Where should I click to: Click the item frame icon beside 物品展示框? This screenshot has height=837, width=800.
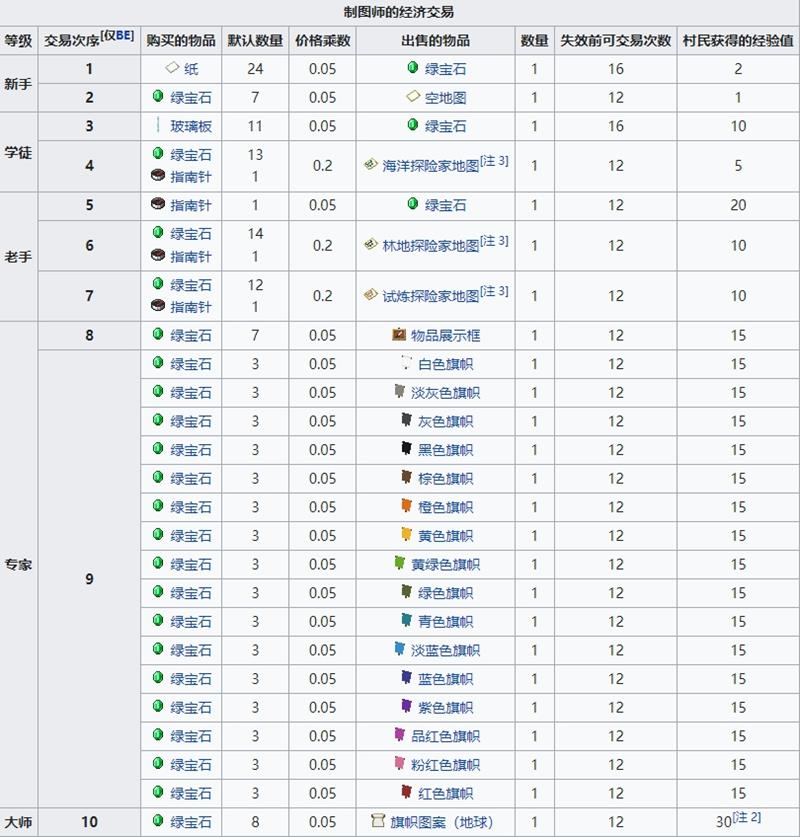click(399, 335)
